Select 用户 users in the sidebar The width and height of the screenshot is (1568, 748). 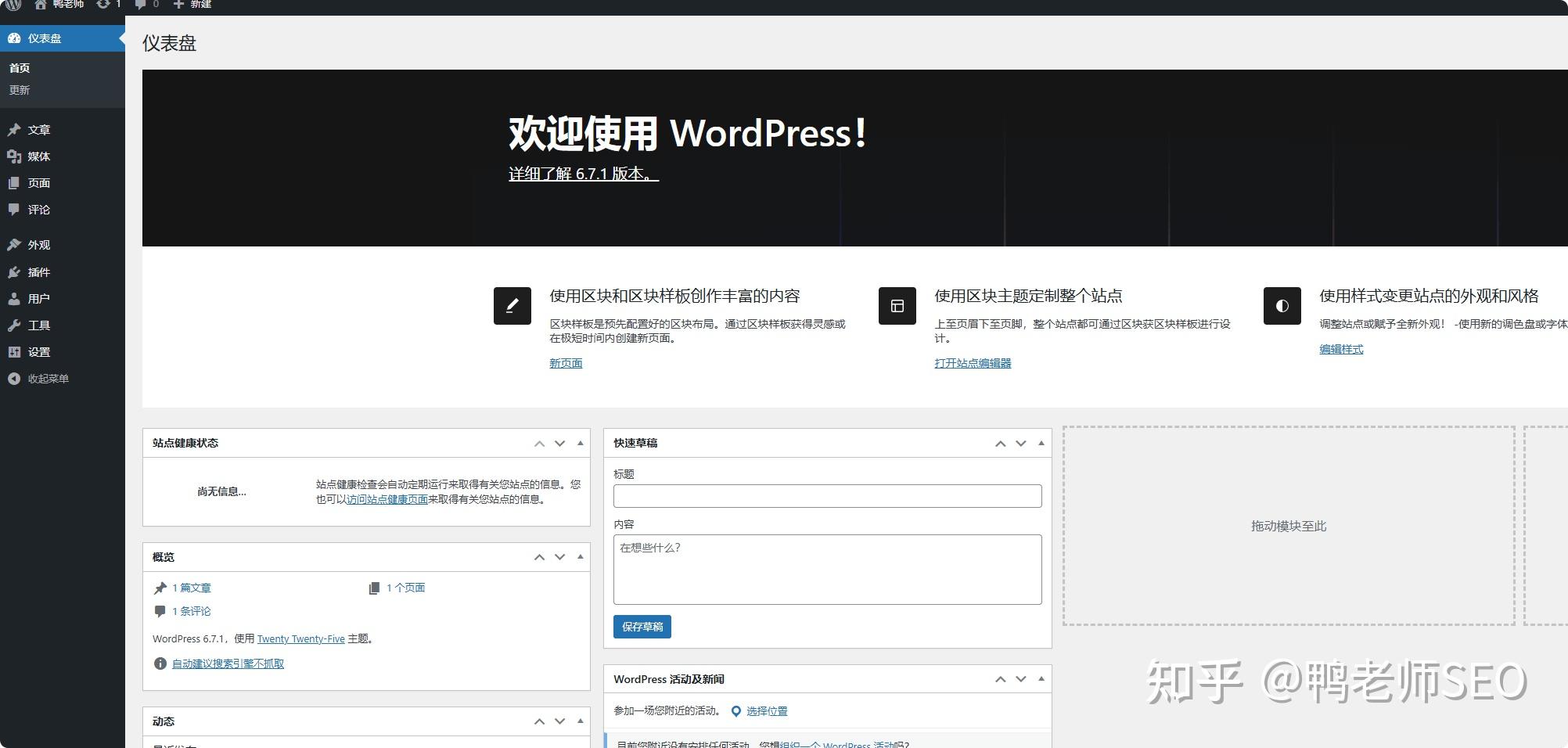coord(35,298)
